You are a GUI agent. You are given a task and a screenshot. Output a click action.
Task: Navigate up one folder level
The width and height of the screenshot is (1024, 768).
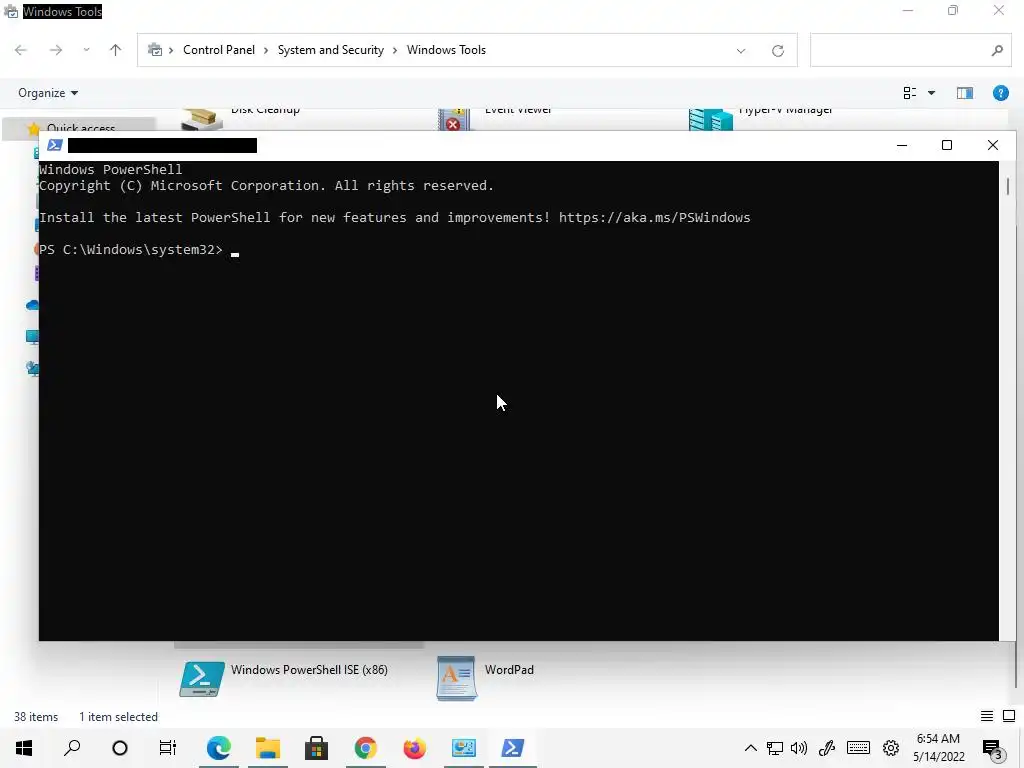pyautogui.click(x=116, y=50)
